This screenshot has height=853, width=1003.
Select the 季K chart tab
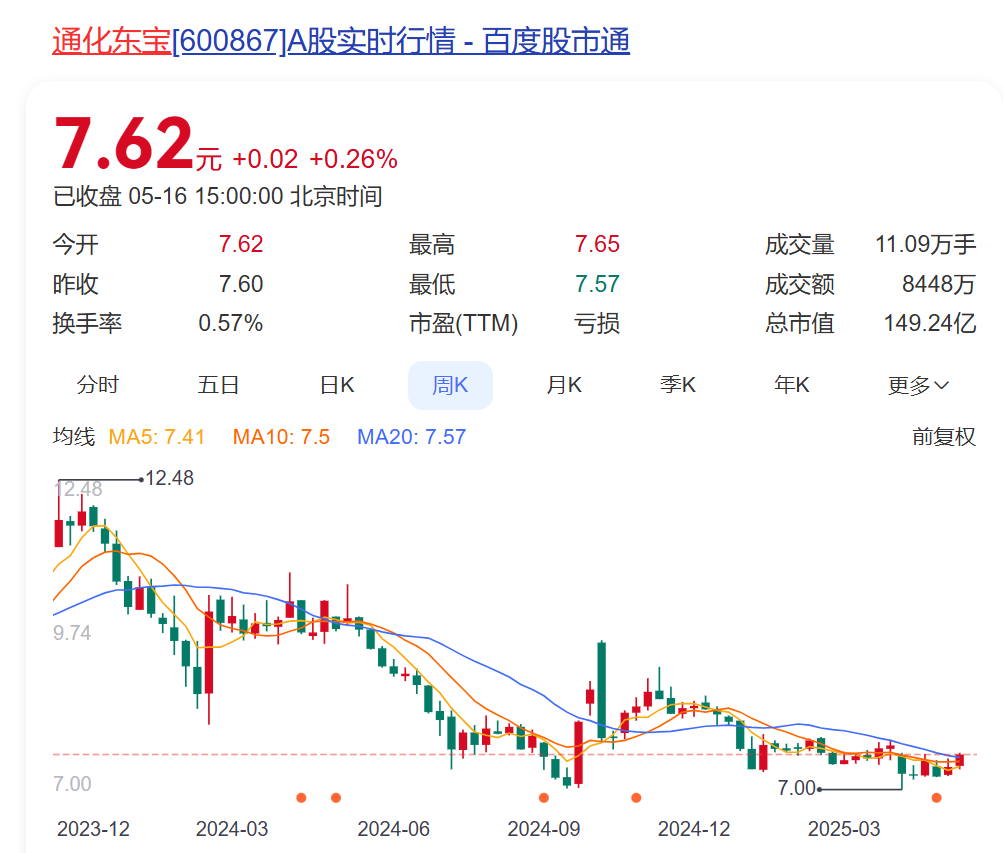click(678, 385)
